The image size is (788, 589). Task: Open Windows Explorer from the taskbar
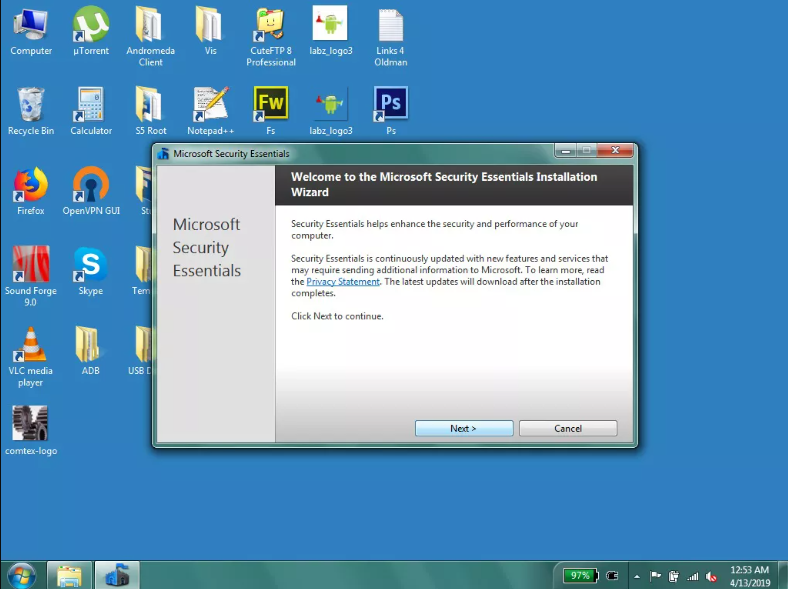tap(69, 576)
